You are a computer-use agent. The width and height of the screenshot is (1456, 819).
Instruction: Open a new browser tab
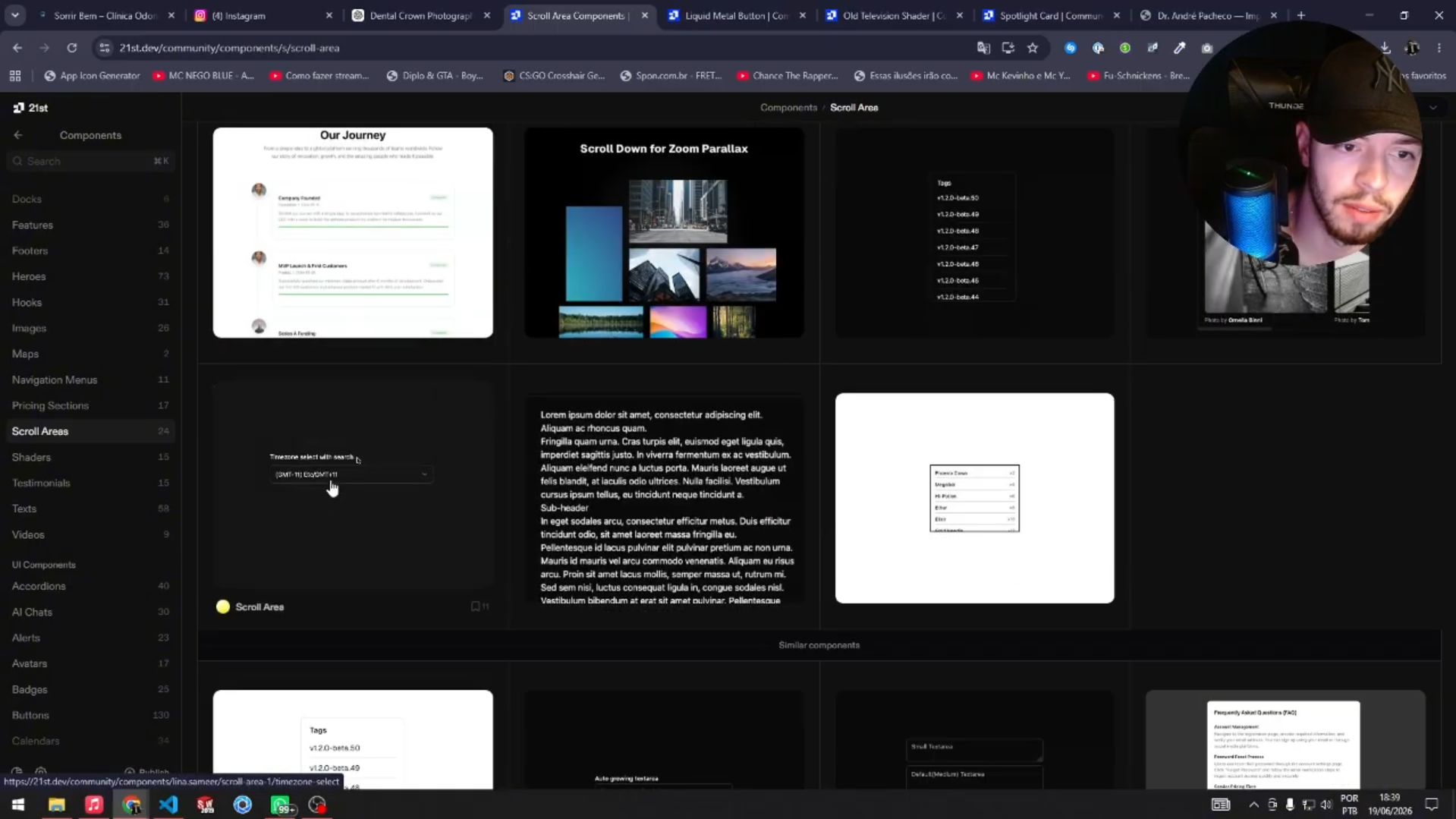(1301, 15)
